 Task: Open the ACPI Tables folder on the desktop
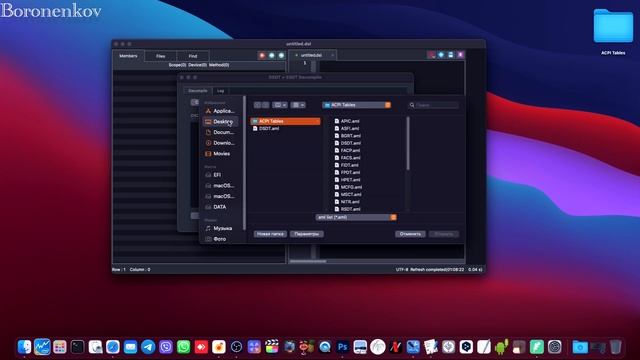[x=613, y=27]
